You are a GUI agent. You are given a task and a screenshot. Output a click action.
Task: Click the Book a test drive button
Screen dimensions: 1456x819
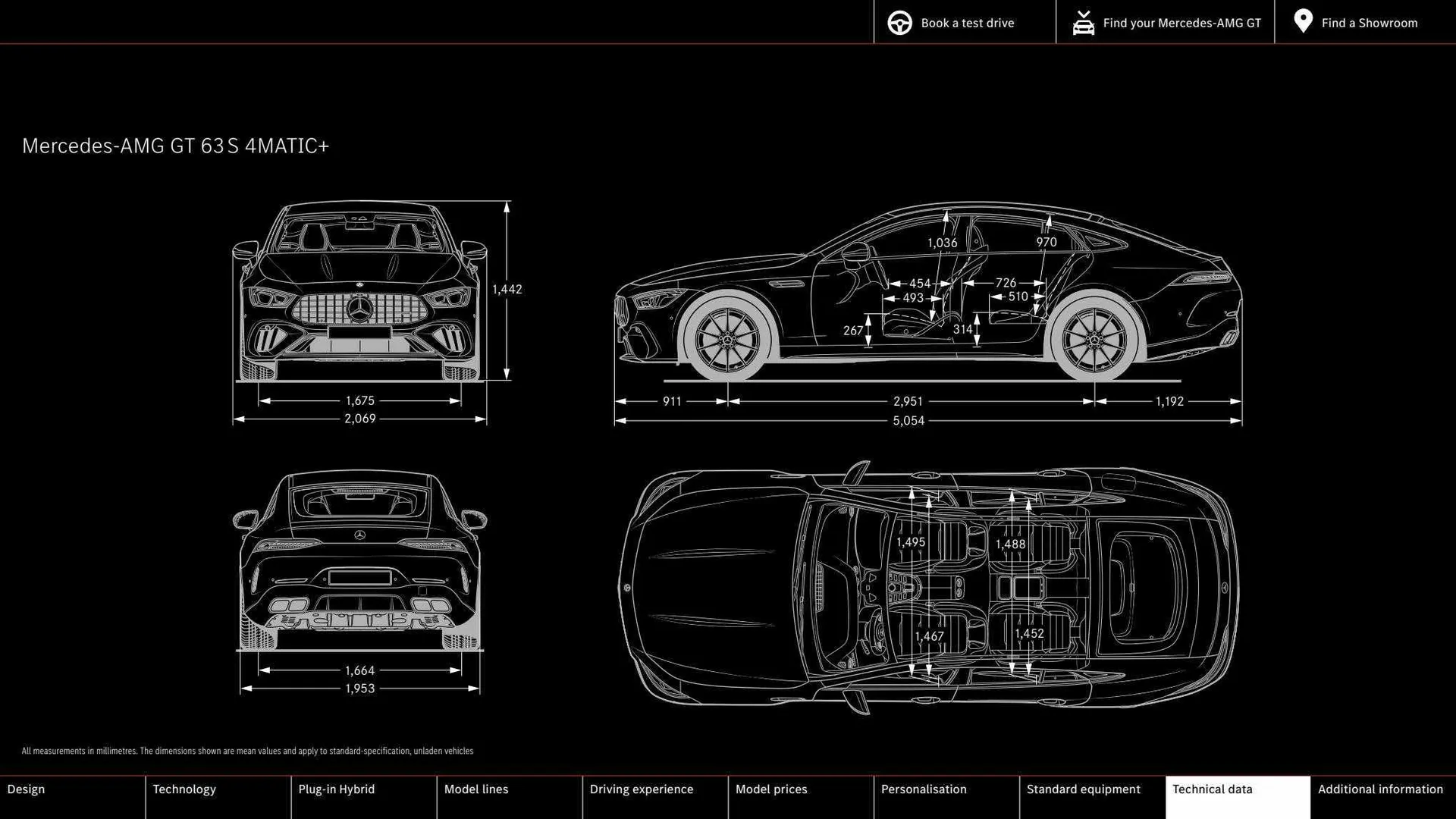coord(967,23)
